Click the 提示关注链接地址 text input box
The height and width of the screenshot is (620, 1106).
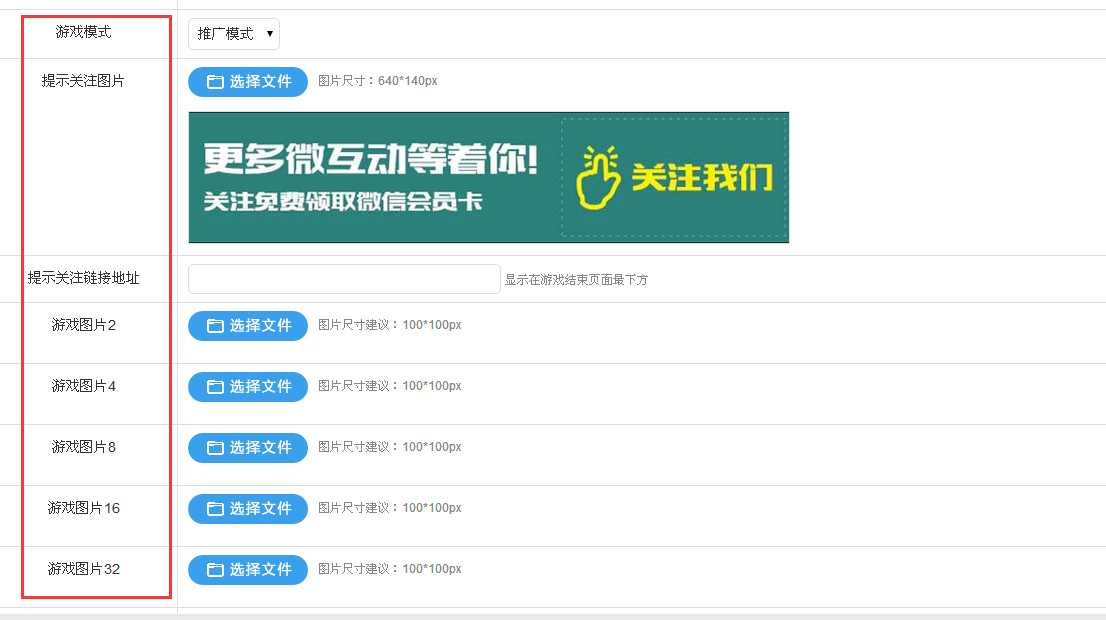[x=343, y=279]
